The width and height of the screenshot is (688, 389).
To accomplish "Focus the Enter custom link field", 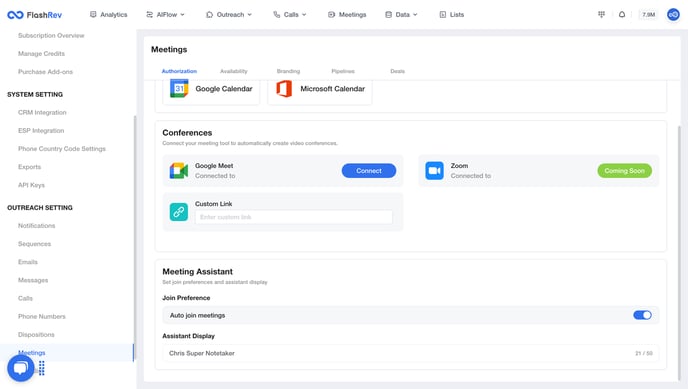I will point(294,217).
